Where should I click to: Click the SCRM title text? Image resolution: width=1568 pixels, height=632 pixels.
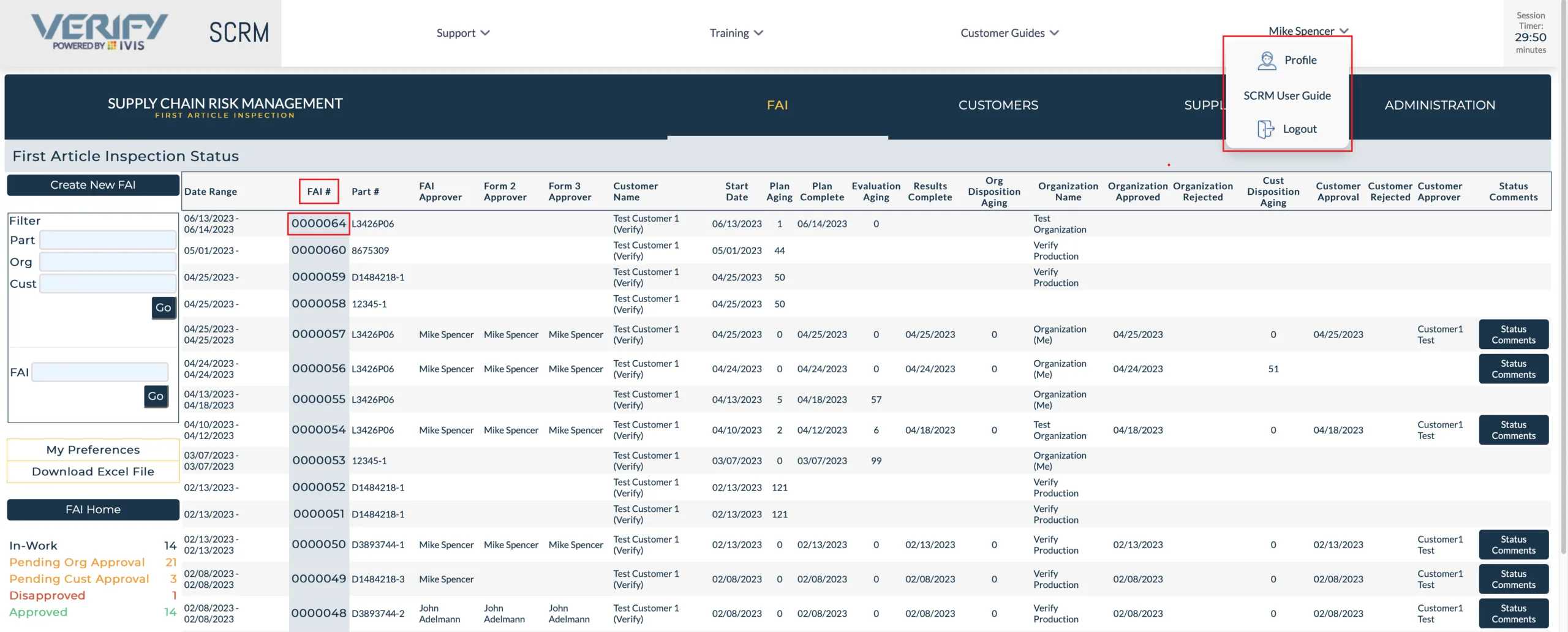[x=239, y=32]
